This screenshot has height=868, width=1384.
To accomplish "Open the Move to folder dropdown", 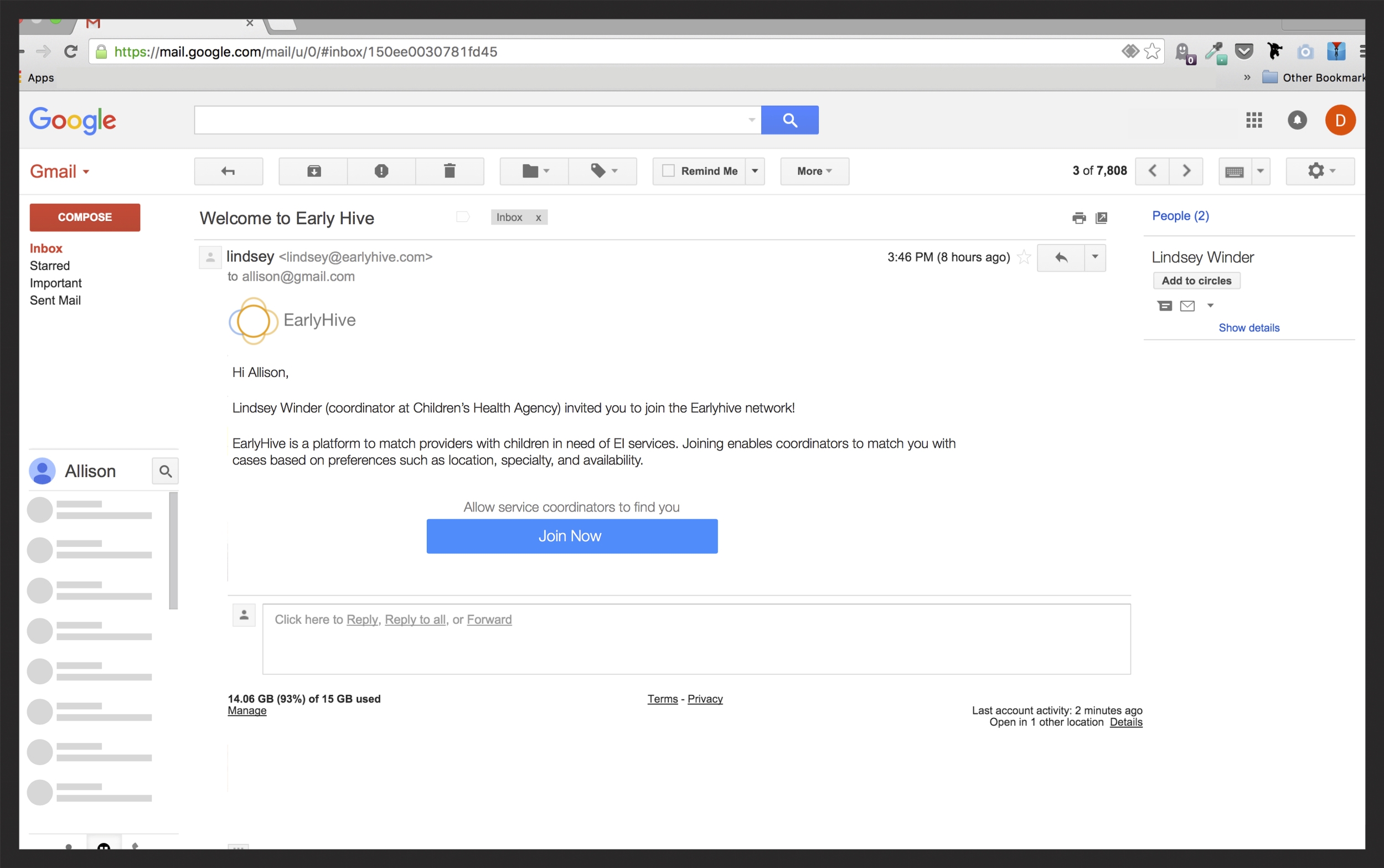I will [x=534, y=171].
